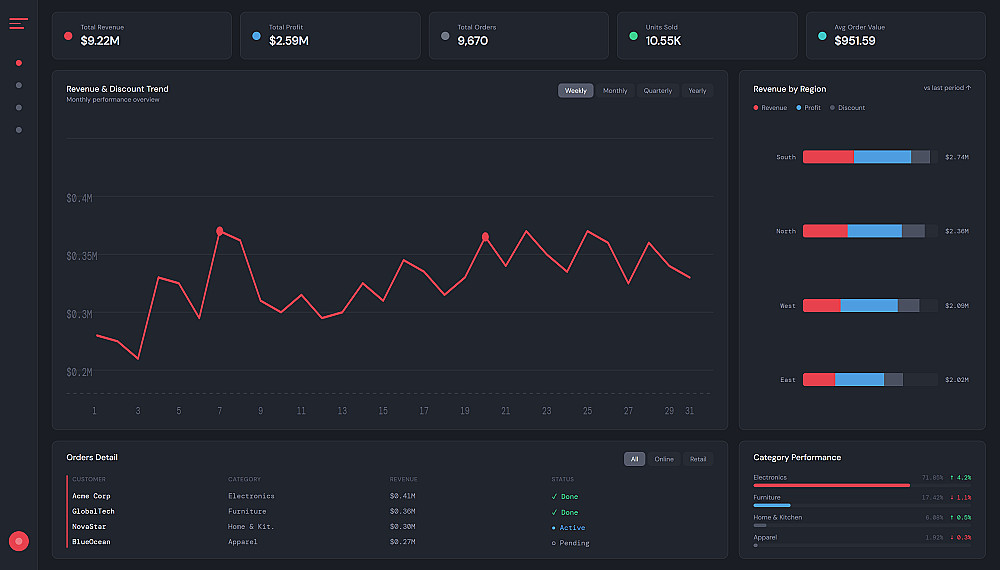Click the teal Avg Order Value dot

822,36
